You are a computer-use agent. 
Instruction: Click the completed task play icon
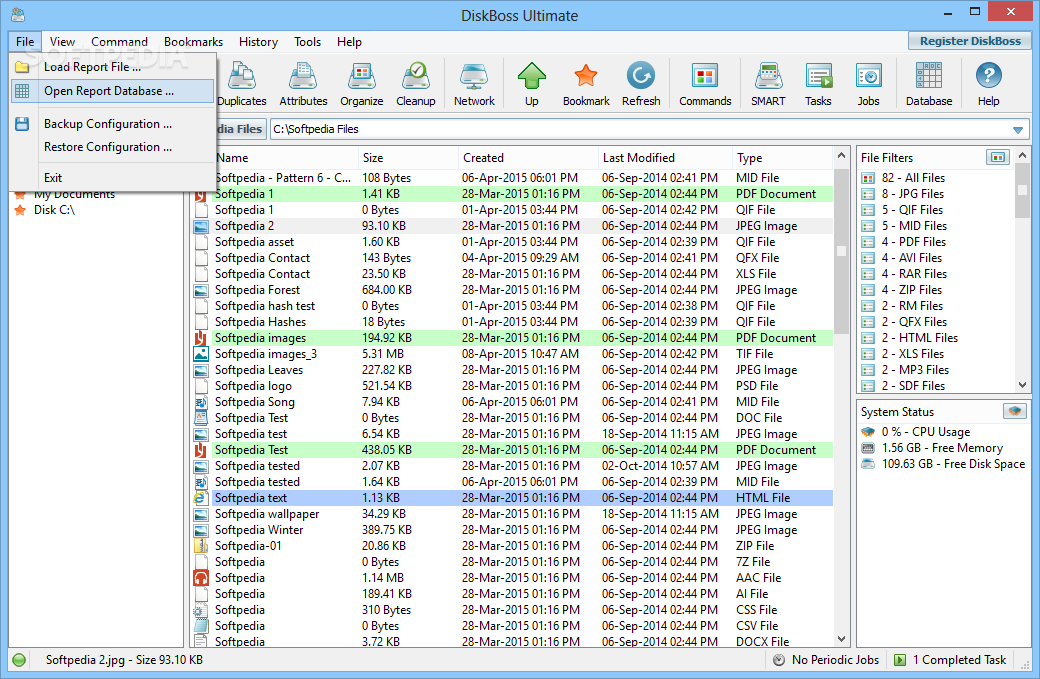pyautogui.click(x=900, y=660)
